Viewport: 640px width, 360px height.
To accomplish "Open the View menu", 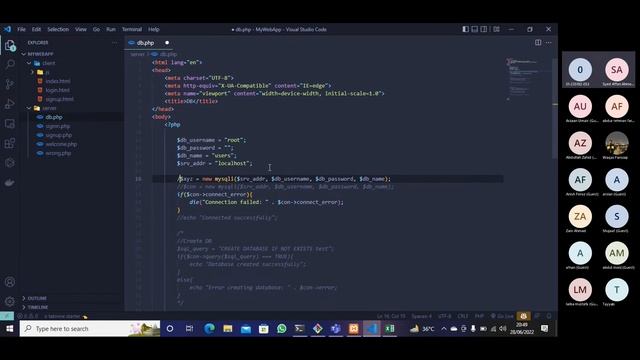I will 80,29.
